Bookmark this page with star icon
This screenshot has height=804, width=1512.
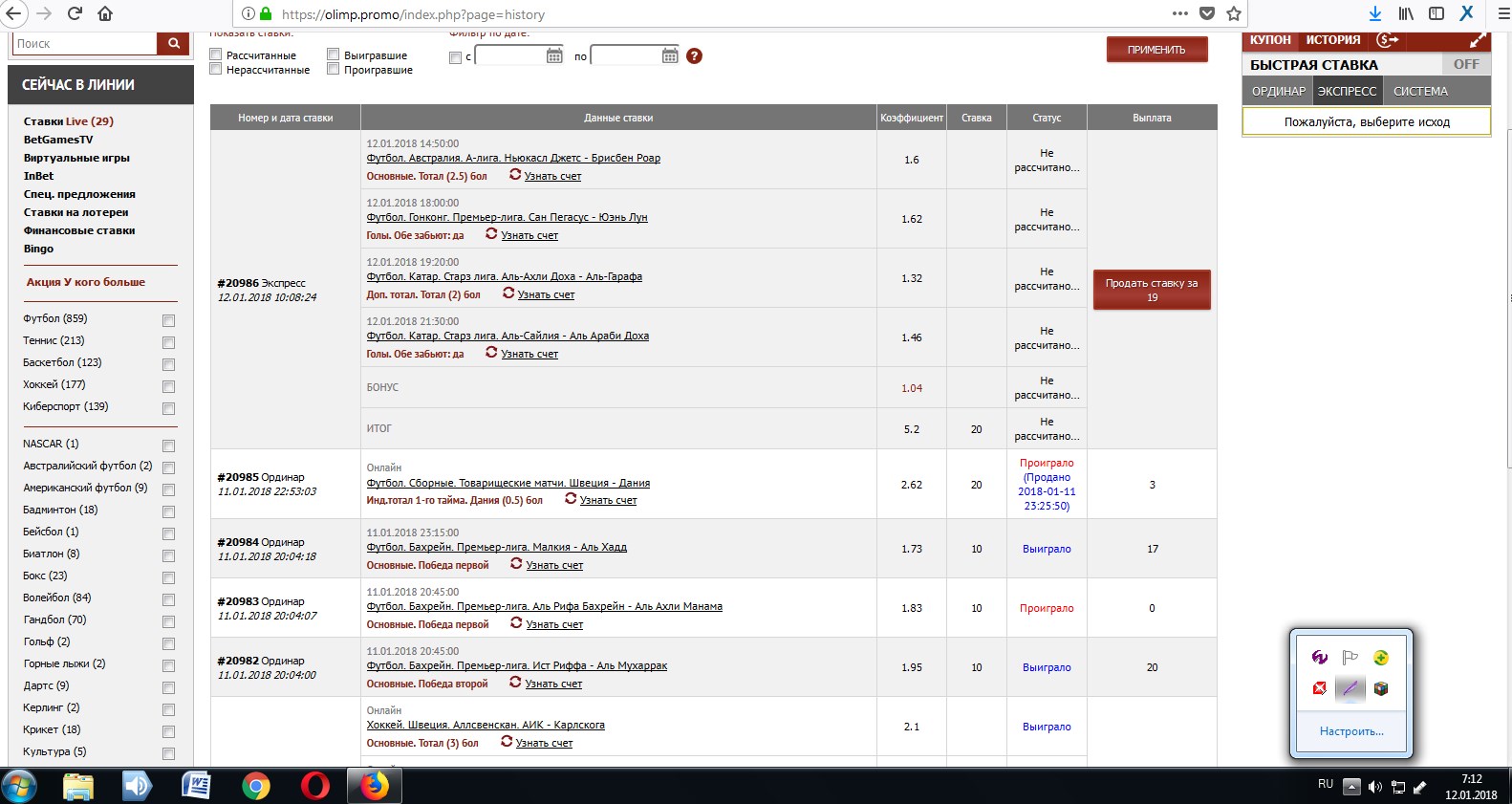click(x=1234, y=13)
